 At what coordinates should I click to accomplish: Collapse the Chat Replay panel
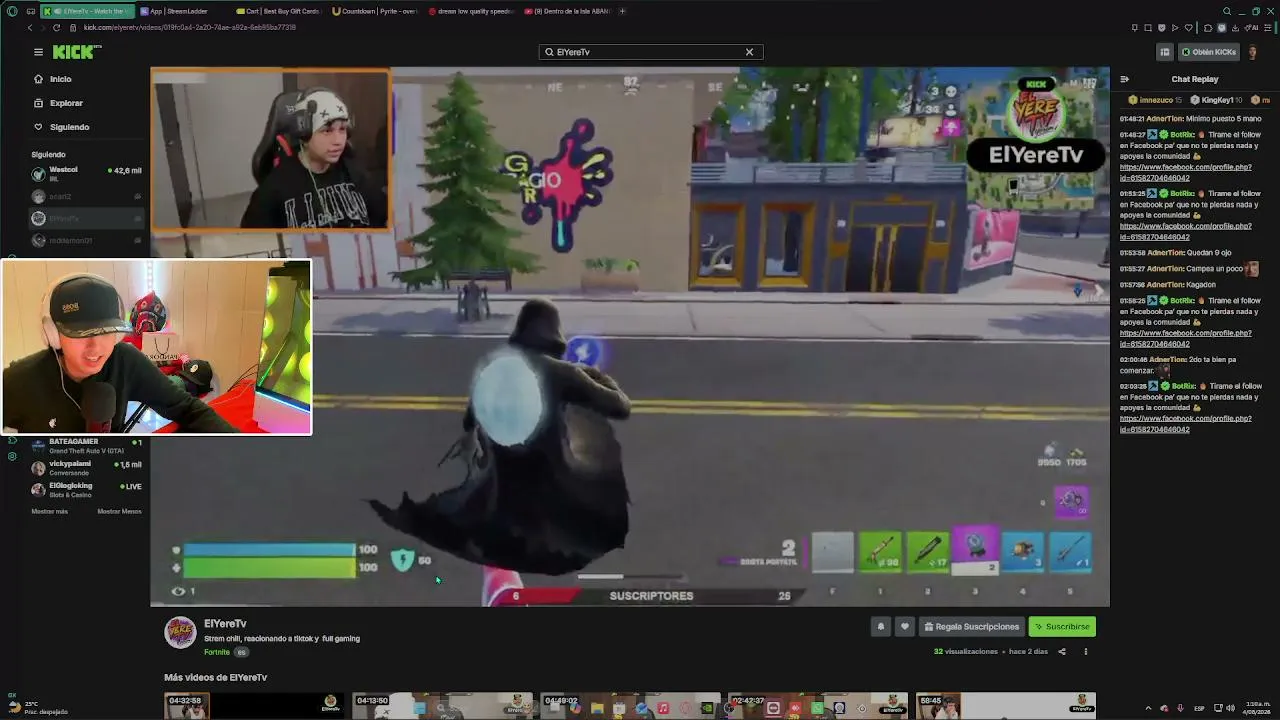(1125, 79)
